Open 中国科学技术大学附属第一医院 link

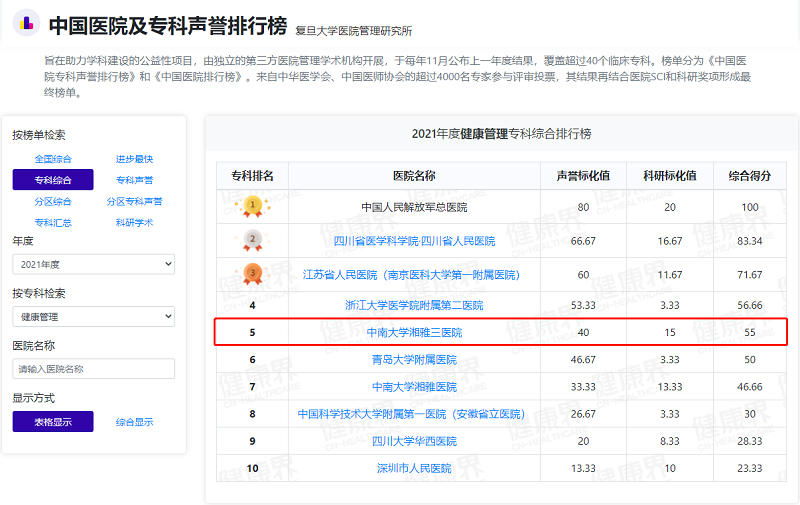click(x=411, y=414)
